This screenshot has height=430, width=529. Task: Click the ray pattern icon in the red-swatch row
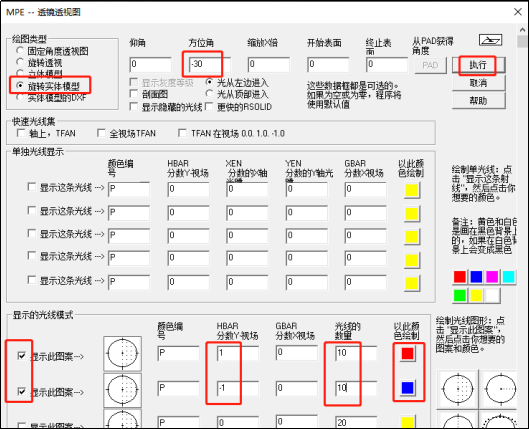pyautogui.click(x=122, y=353)
